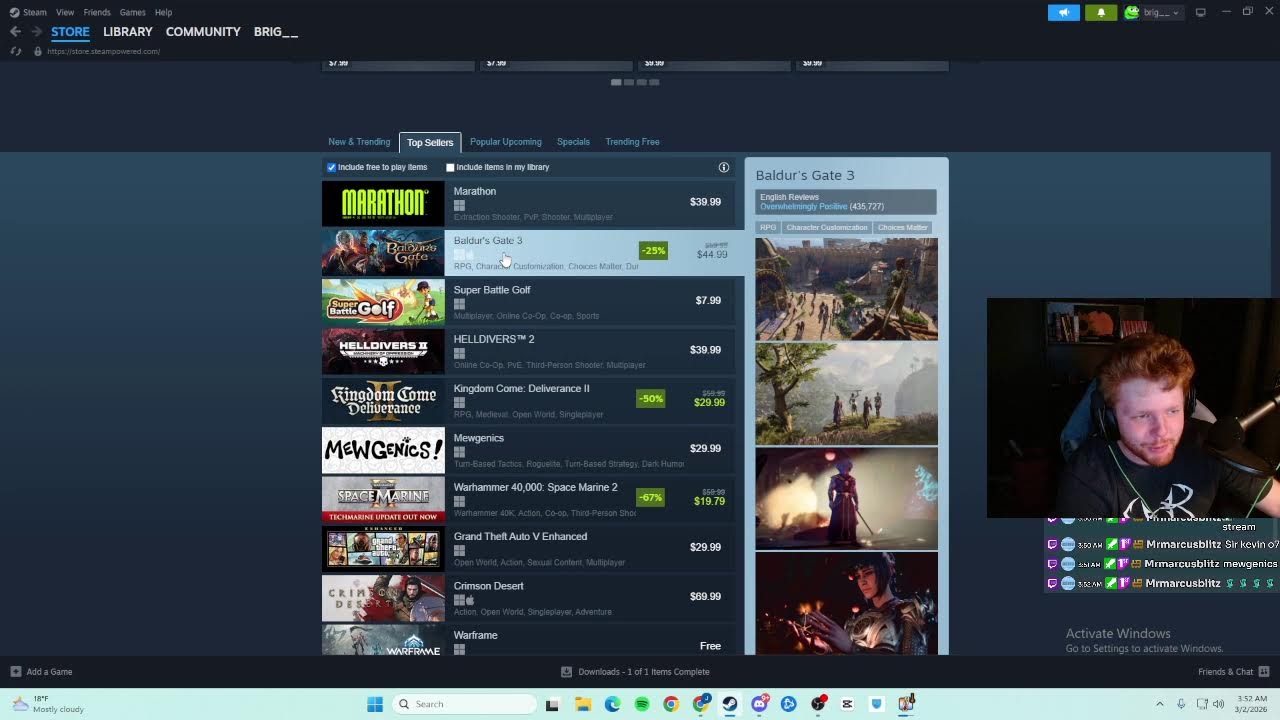Click the Downloads status icon
The height and width of the screenshot is (720, 1280).
pos(566,672)
